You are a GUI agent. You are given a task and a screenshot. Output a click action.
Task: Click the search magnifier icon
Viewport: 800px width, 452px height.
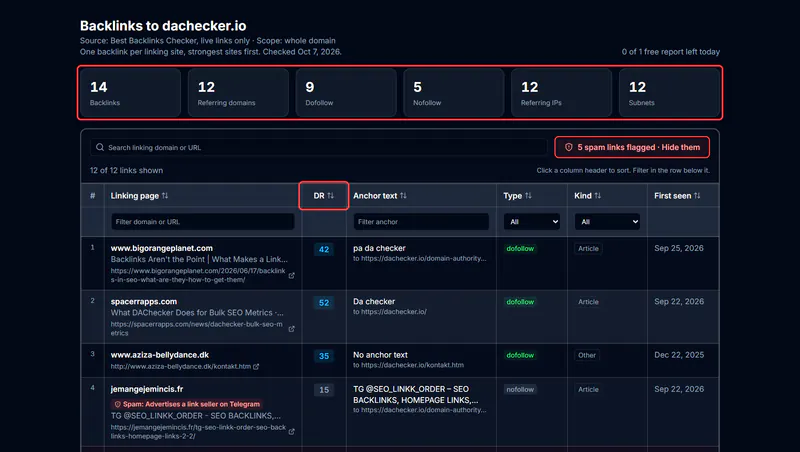point(100,147)
